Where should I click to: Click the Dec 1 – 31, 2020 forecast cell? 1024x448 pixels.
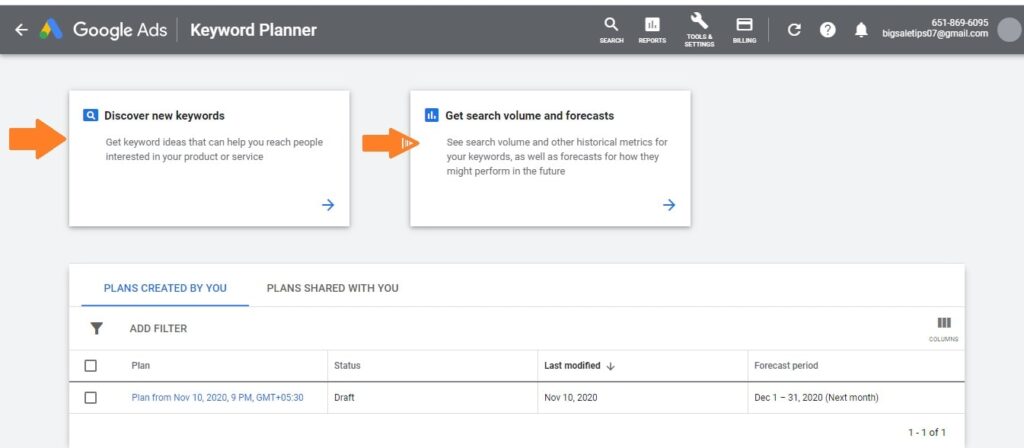click(816, 397)
